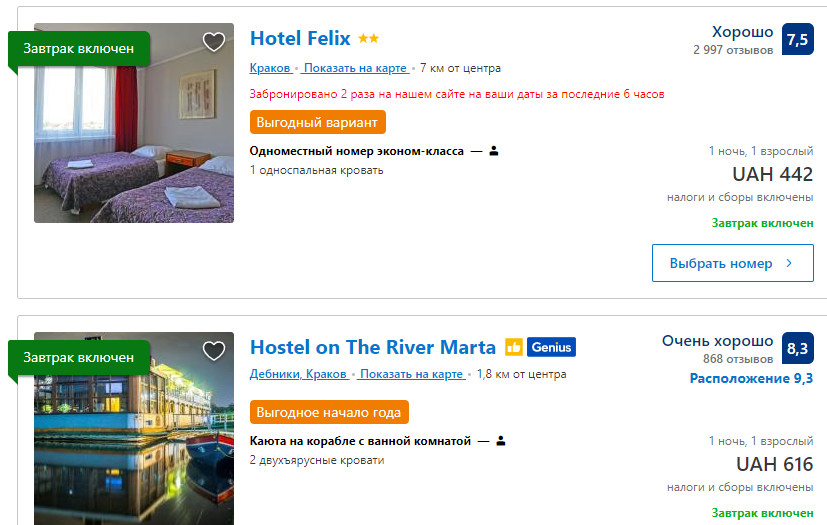
Task: Show Hotel Felix on map link
Action: coord(355,68)
